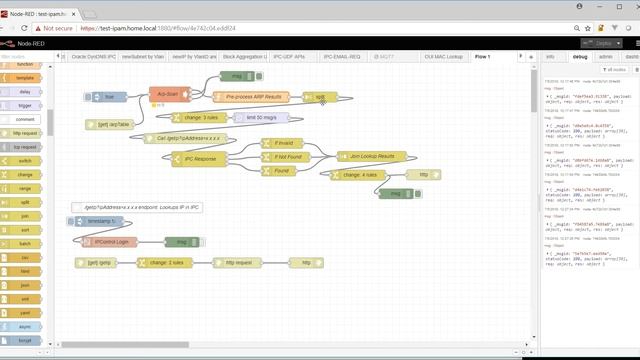Select the join node in the palette
Screen dimensions: 640x360
(21, 216)
